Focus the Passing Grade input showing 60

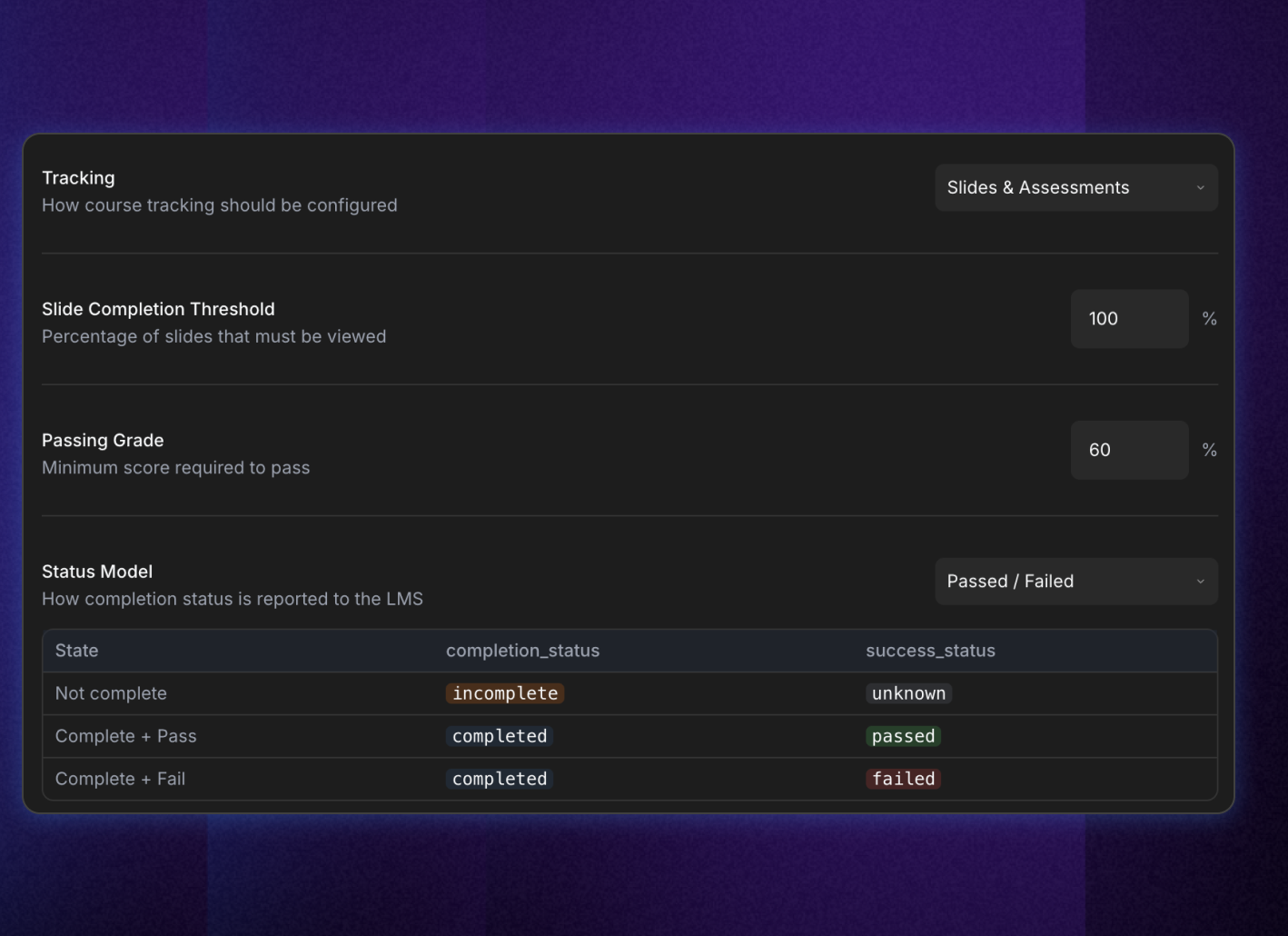coord(1128,450)
